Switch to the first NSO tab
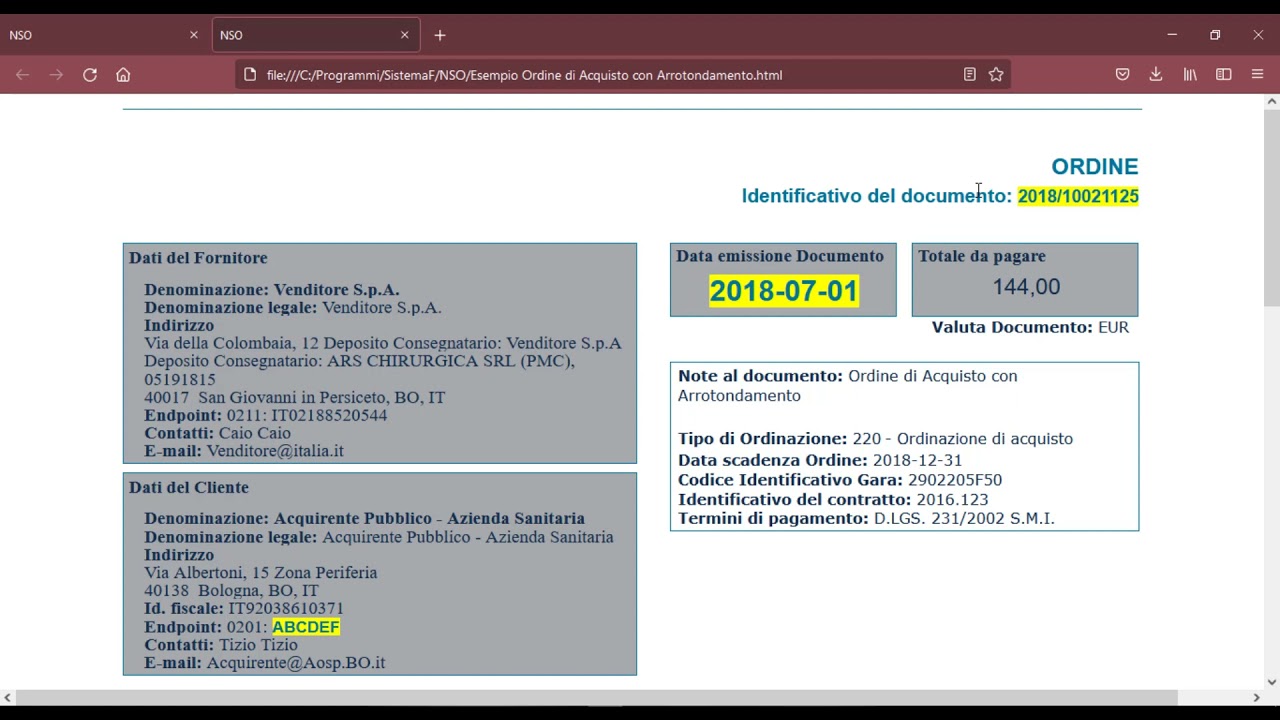Screen dimensions: 1280x720 click(105, 35)
